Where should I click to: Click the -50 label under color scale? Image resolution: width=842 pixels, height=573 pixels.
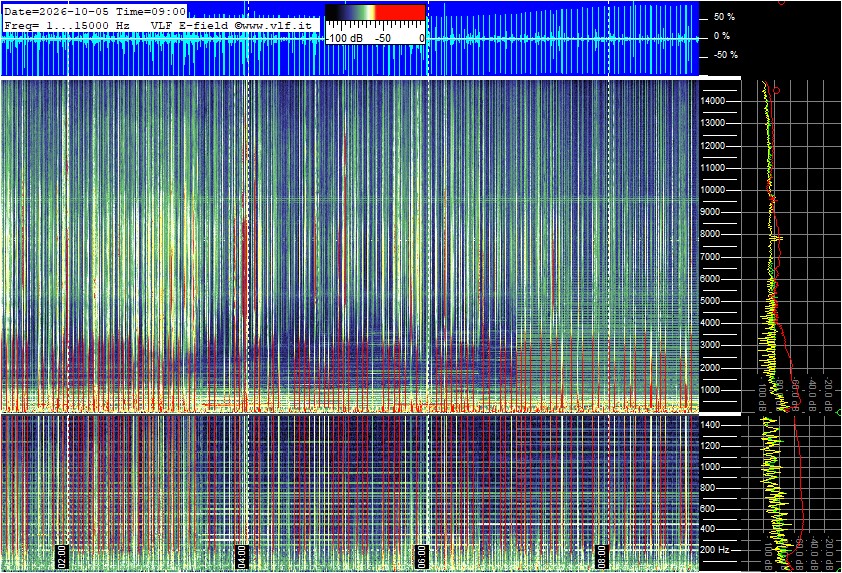point(382,39)
